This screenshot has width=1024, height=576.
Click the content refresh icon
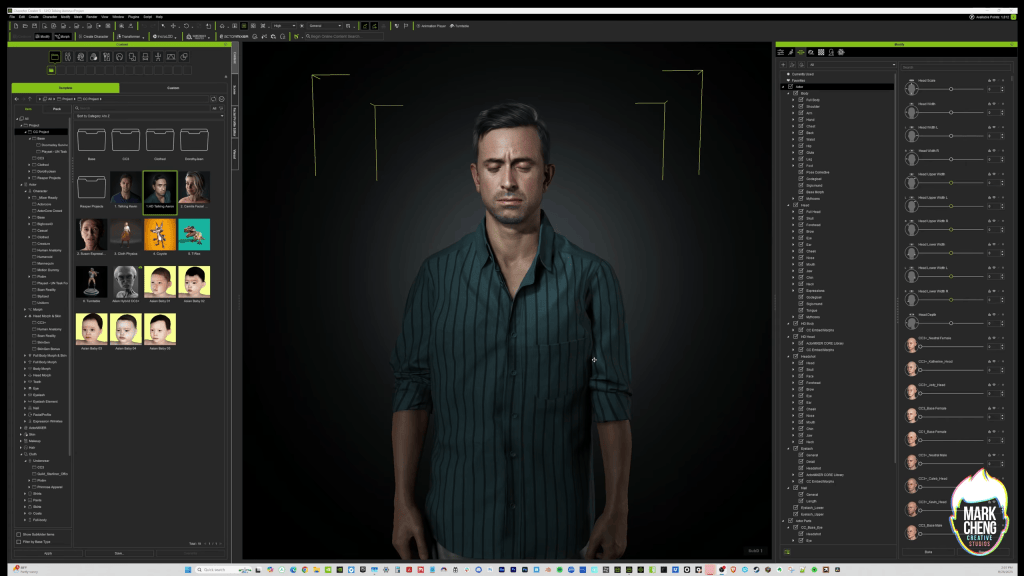(x=213, y=99)
